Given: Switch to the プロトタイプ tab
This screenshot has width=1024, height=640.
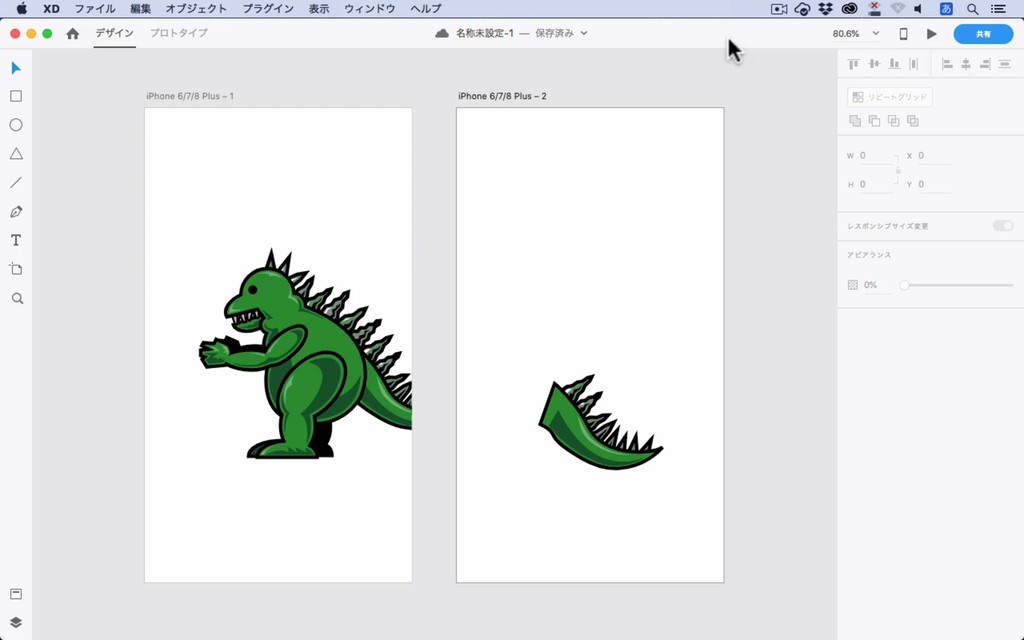Looking at the screenshot, I should click(x=178, y=33).
